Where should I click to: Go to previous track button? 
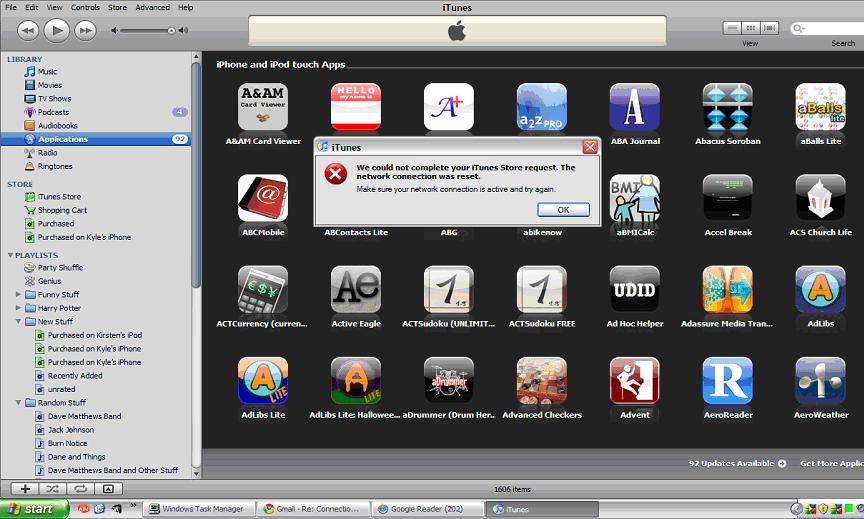tap(28, 31)
